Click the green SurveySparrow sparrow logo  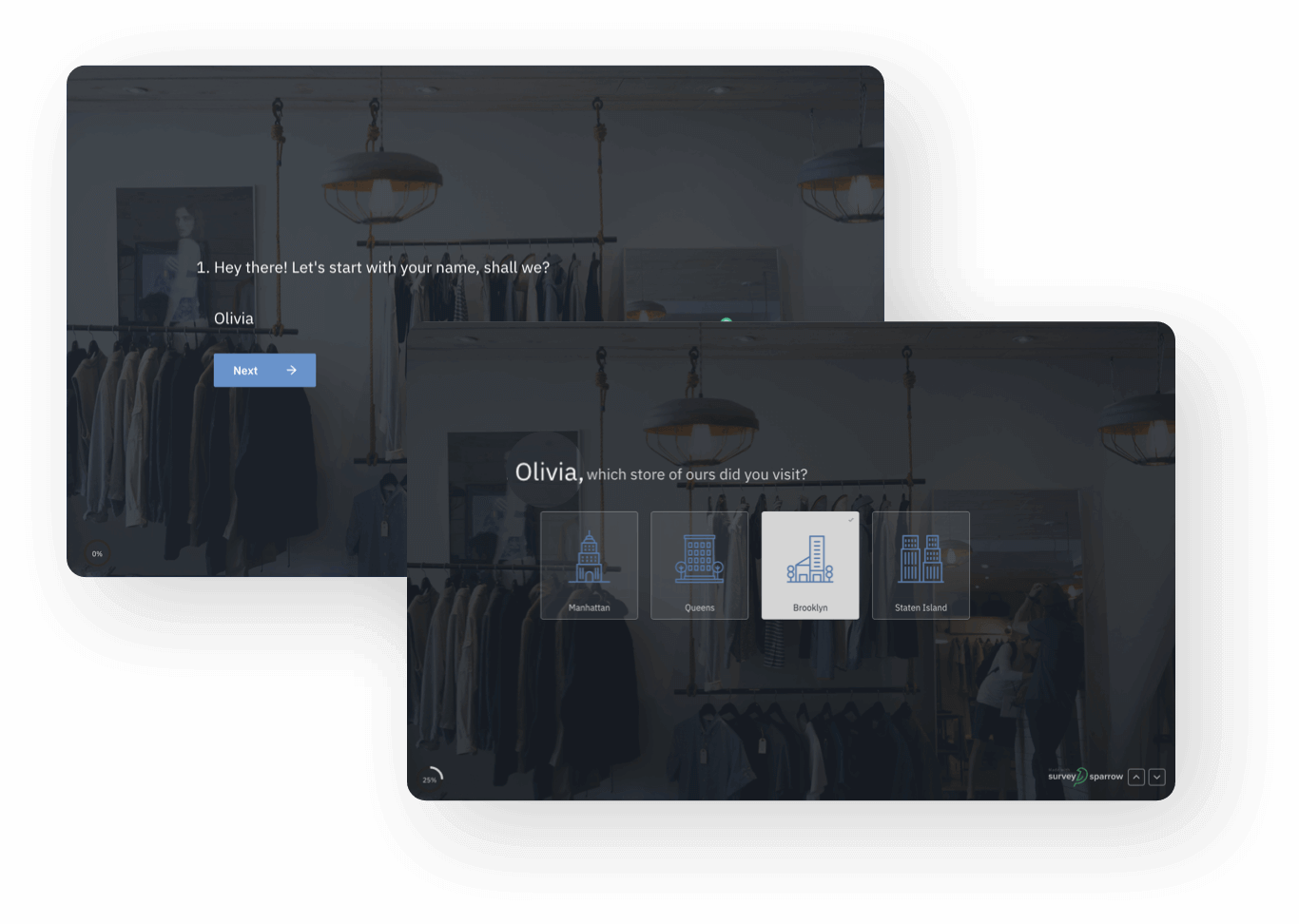point(1084,777)
